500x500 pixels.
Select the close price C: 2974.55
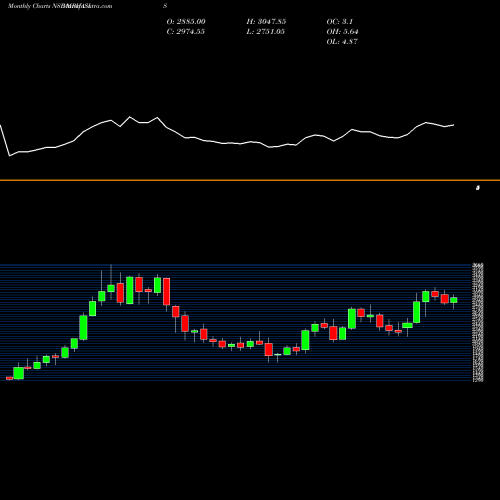tap(186, 32)
